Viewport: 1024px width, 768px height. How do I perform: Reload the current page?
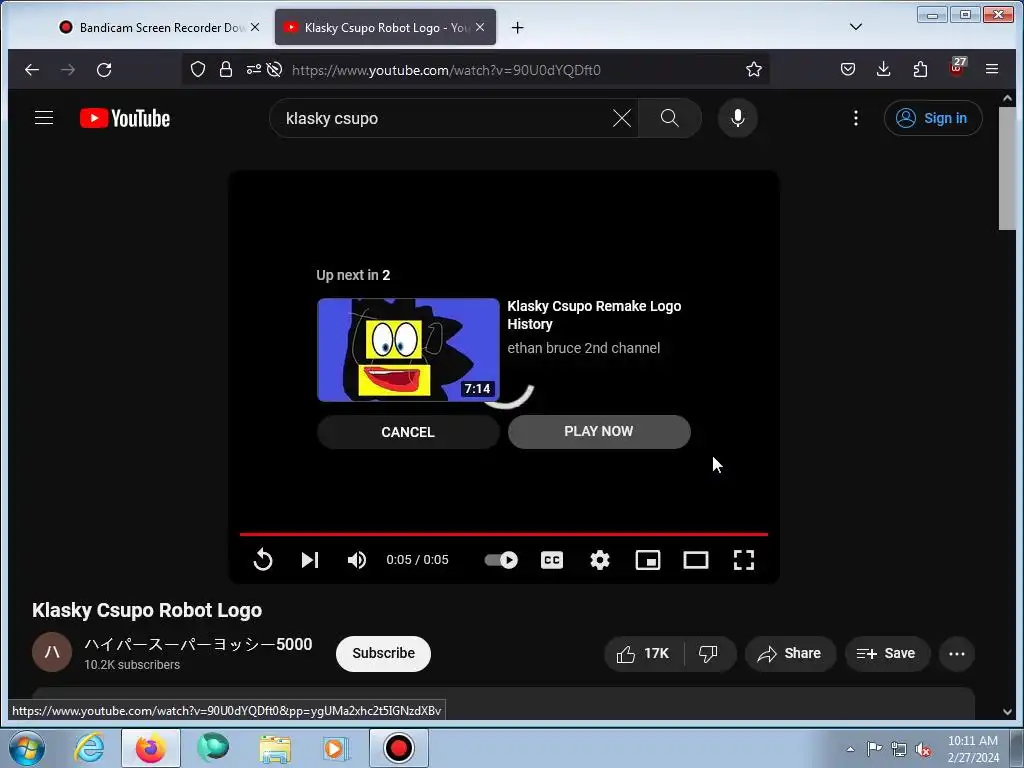pyautogui.click(x=104, y=69)
